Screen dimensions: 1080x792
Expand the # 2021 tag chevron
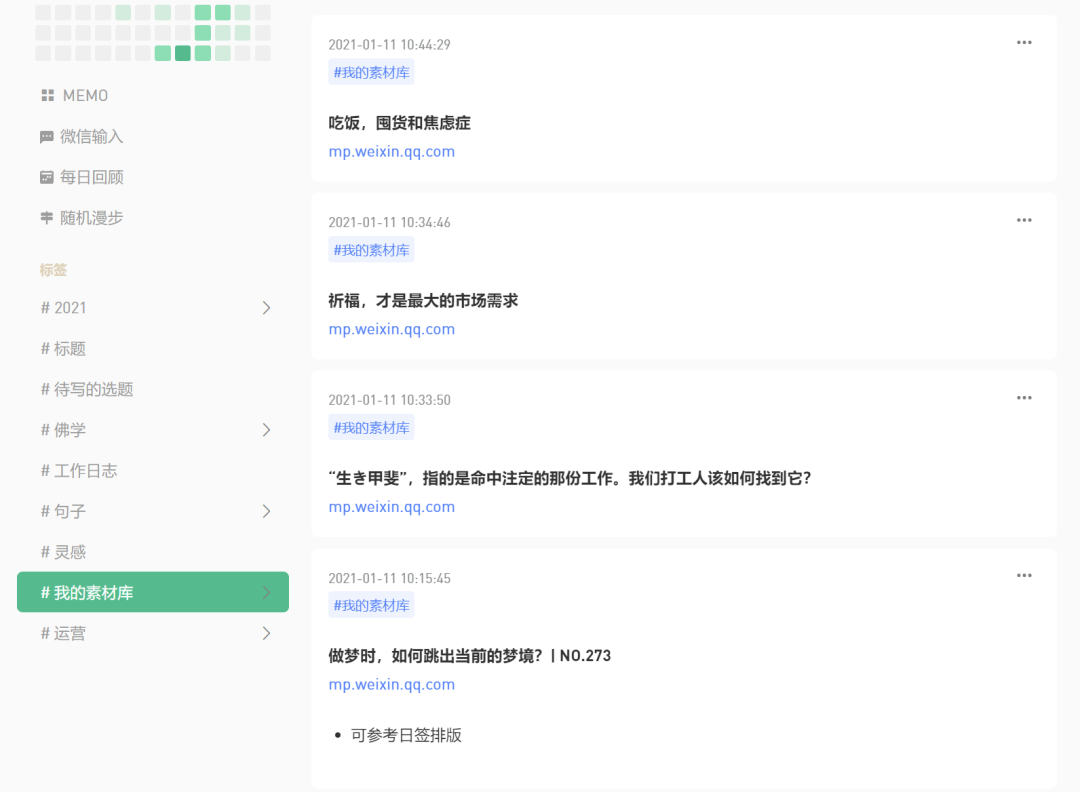pos(267,308)
